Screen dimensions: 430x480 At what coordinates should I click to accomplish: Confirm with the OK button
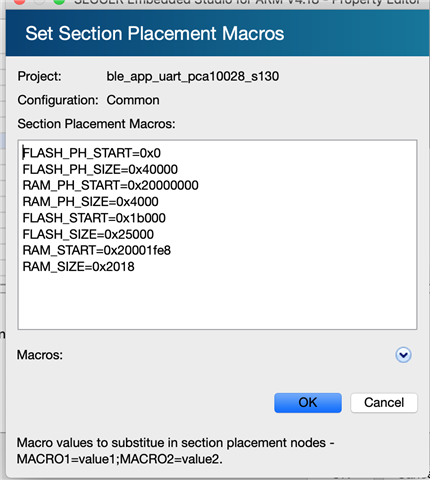tap(308, 403)
